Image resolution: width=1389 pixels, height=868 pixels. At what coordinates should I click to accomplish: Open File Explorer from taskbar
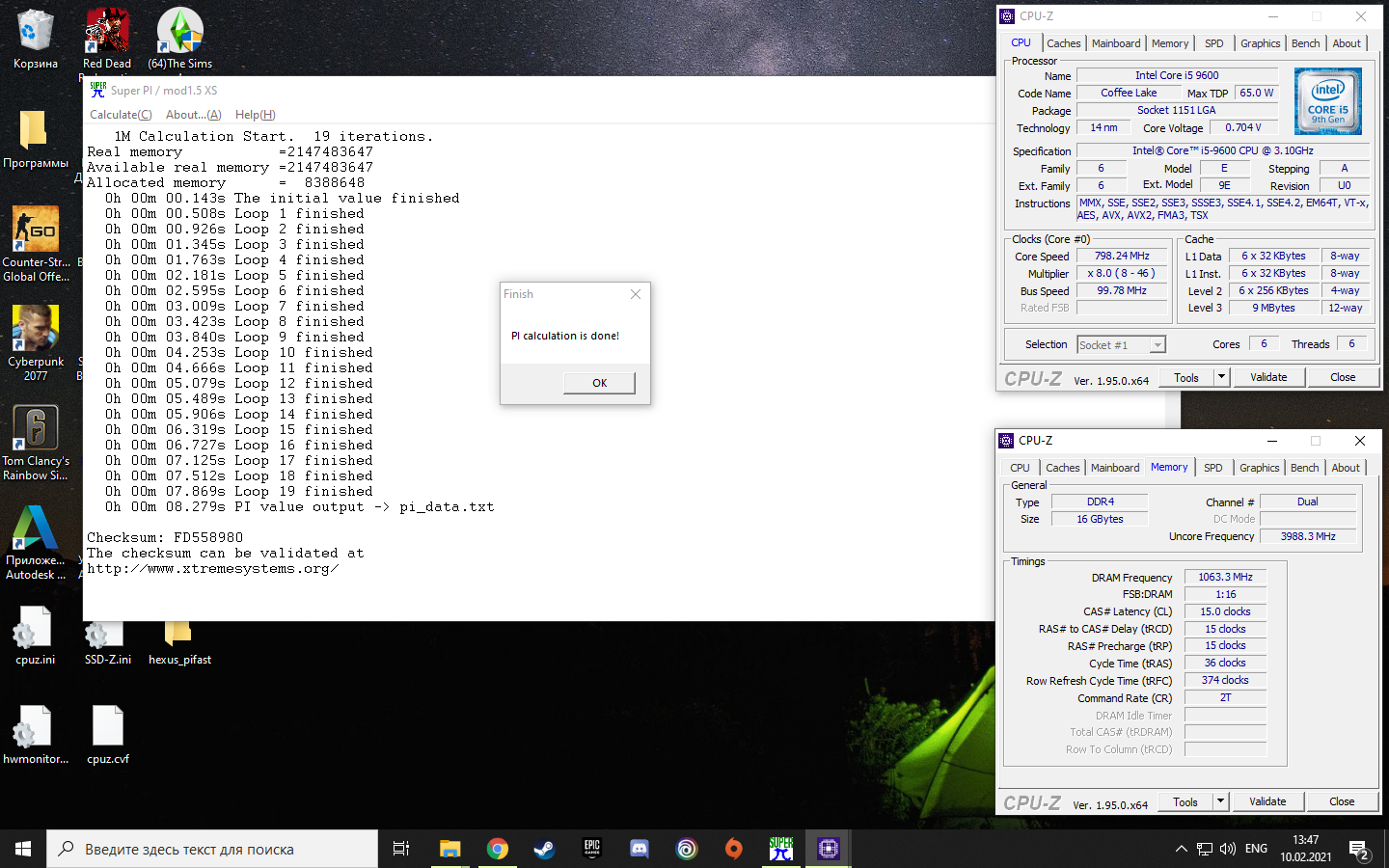click(450, 849)
